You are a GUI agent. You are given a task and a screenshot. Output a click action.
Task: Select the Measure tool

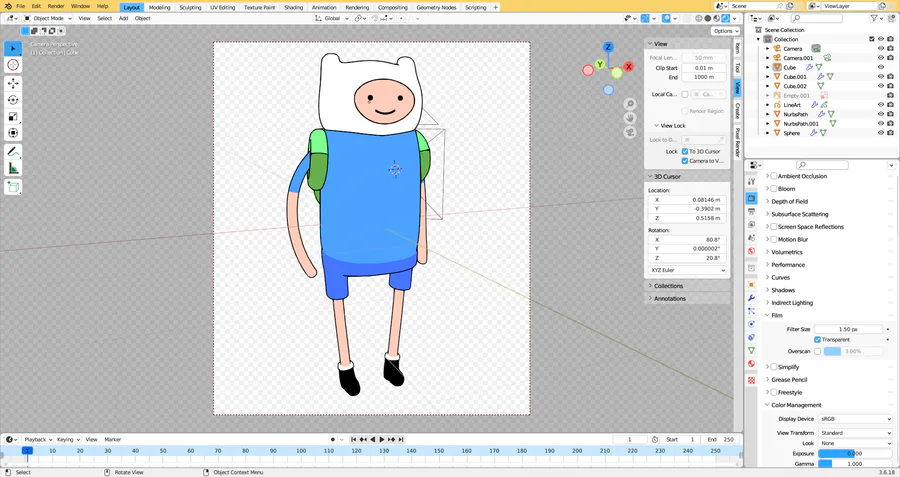click(x=13, y=168)
